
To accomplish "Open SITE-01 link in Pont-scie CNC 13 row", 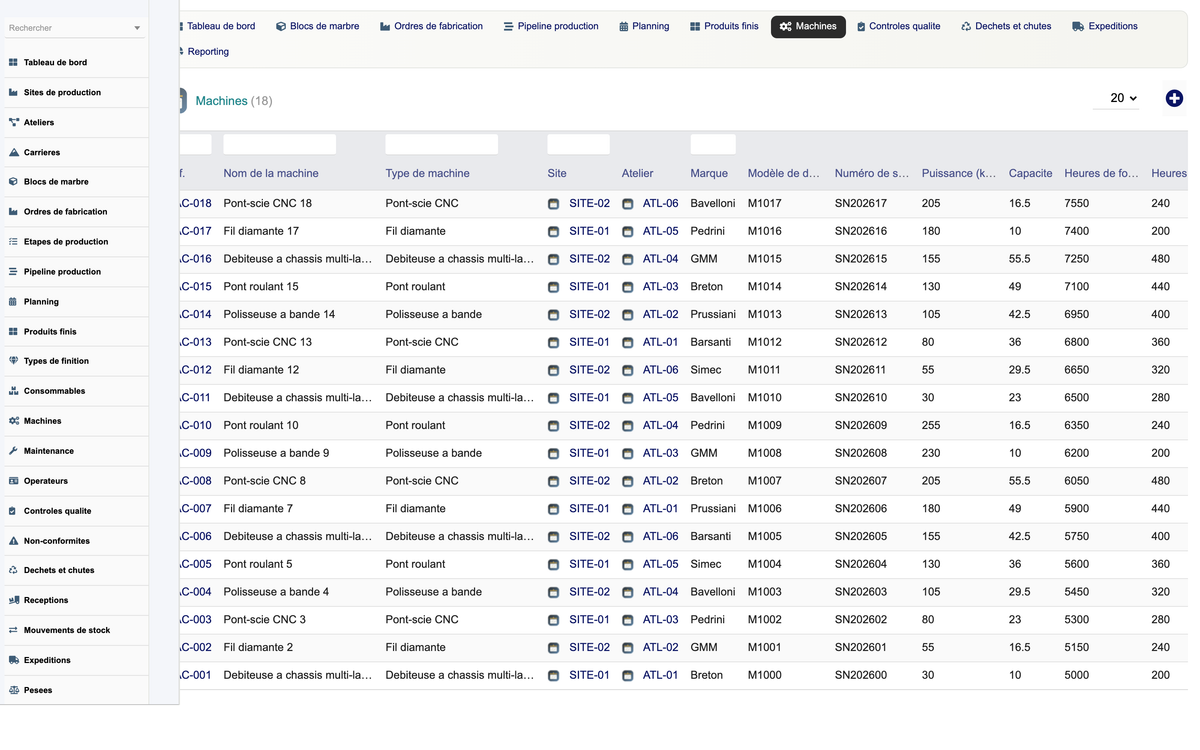I will point(589,342).
